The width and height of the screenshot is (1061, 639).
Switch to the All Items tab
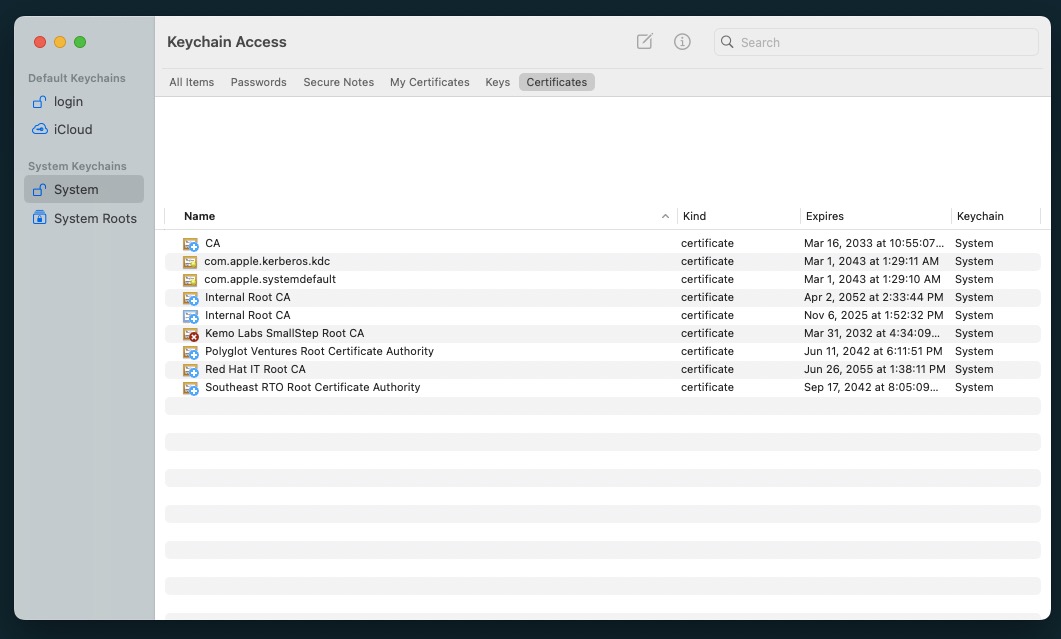click(191, 82)
